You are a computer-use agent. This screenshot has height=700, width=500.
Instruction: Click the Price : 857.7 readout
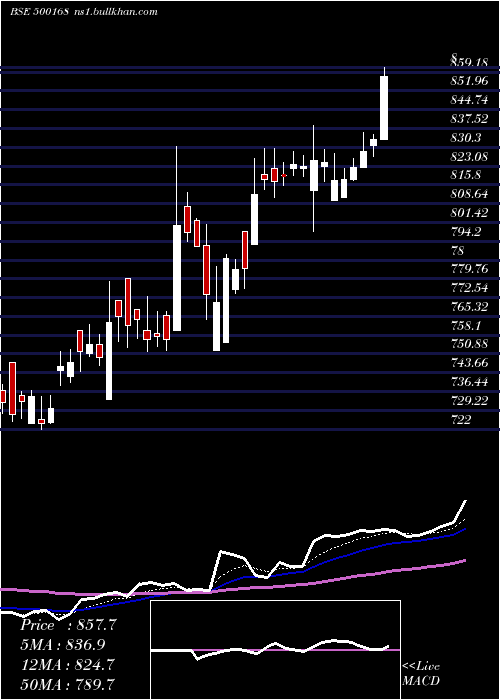(68, 625)
